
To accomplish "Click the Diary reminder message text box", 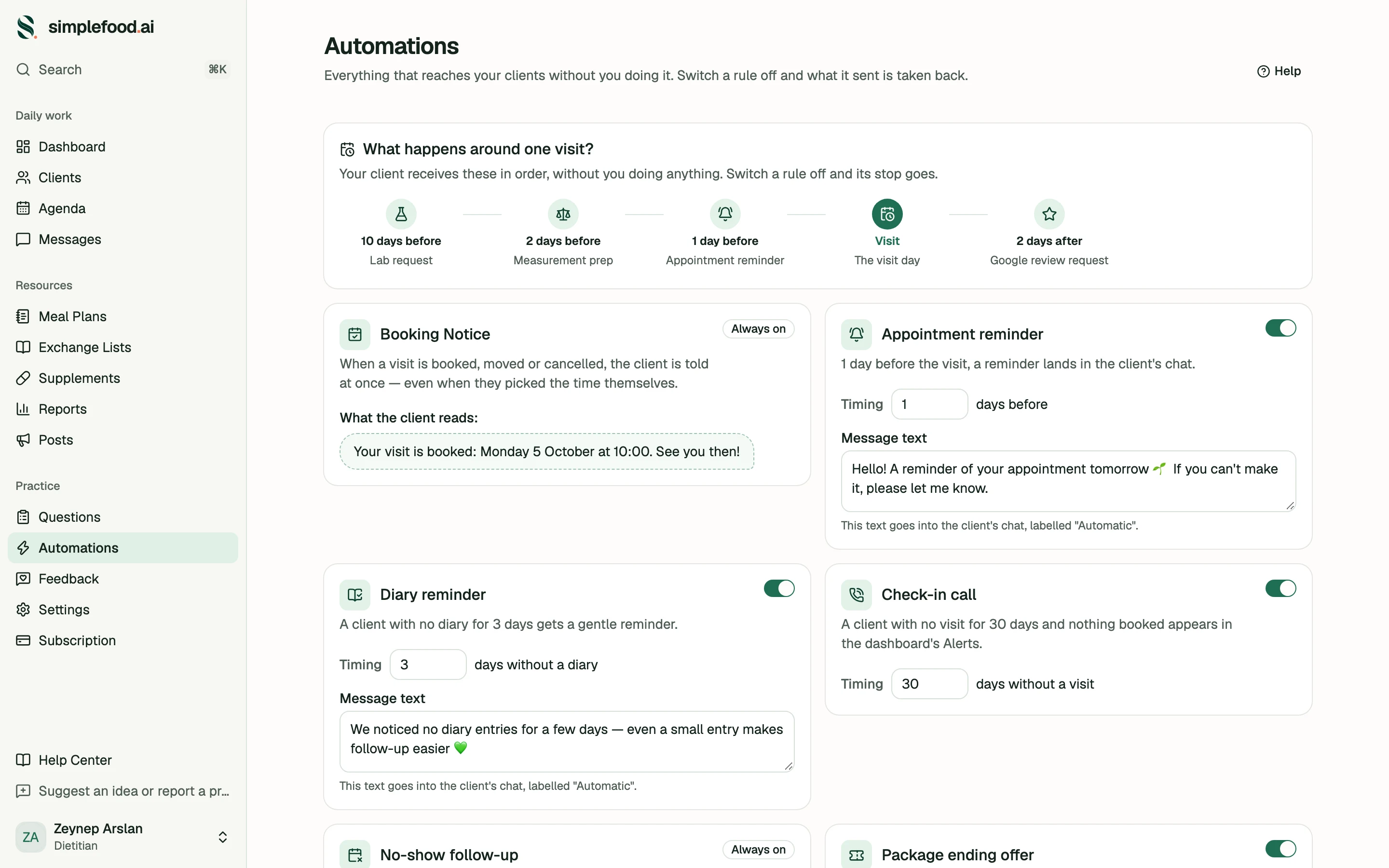I will pyautogui.click(x=567, y=742).
